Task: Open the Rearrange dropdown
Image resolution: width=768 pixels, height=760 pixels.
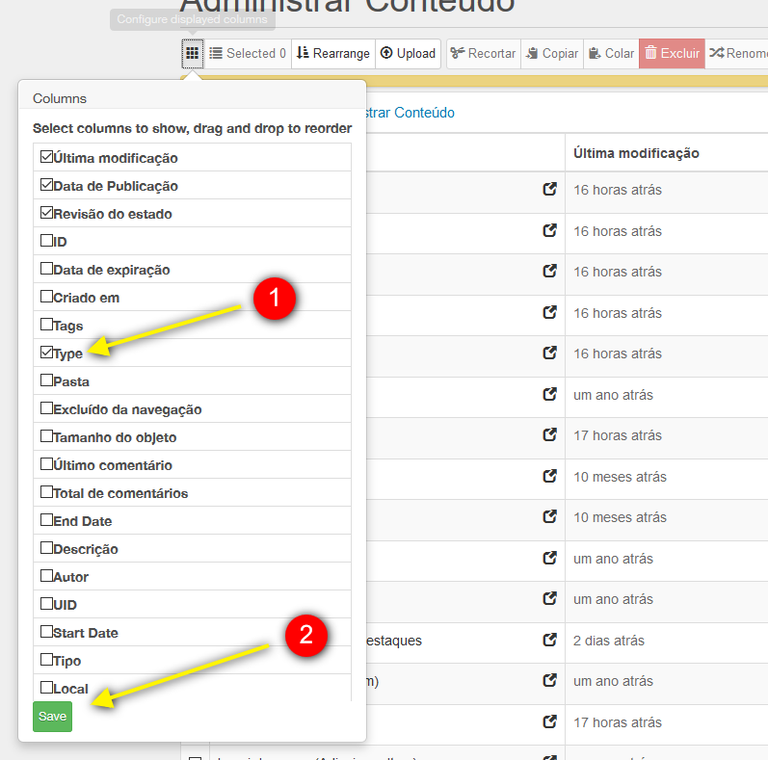Action: [333, 53]
